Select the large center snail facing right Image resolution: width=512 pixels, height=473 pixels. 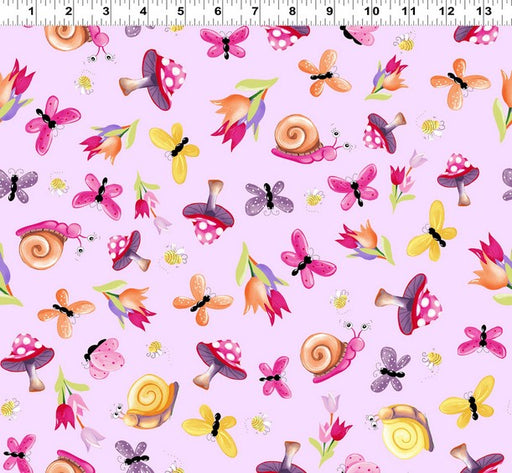[x=313, y=139]
